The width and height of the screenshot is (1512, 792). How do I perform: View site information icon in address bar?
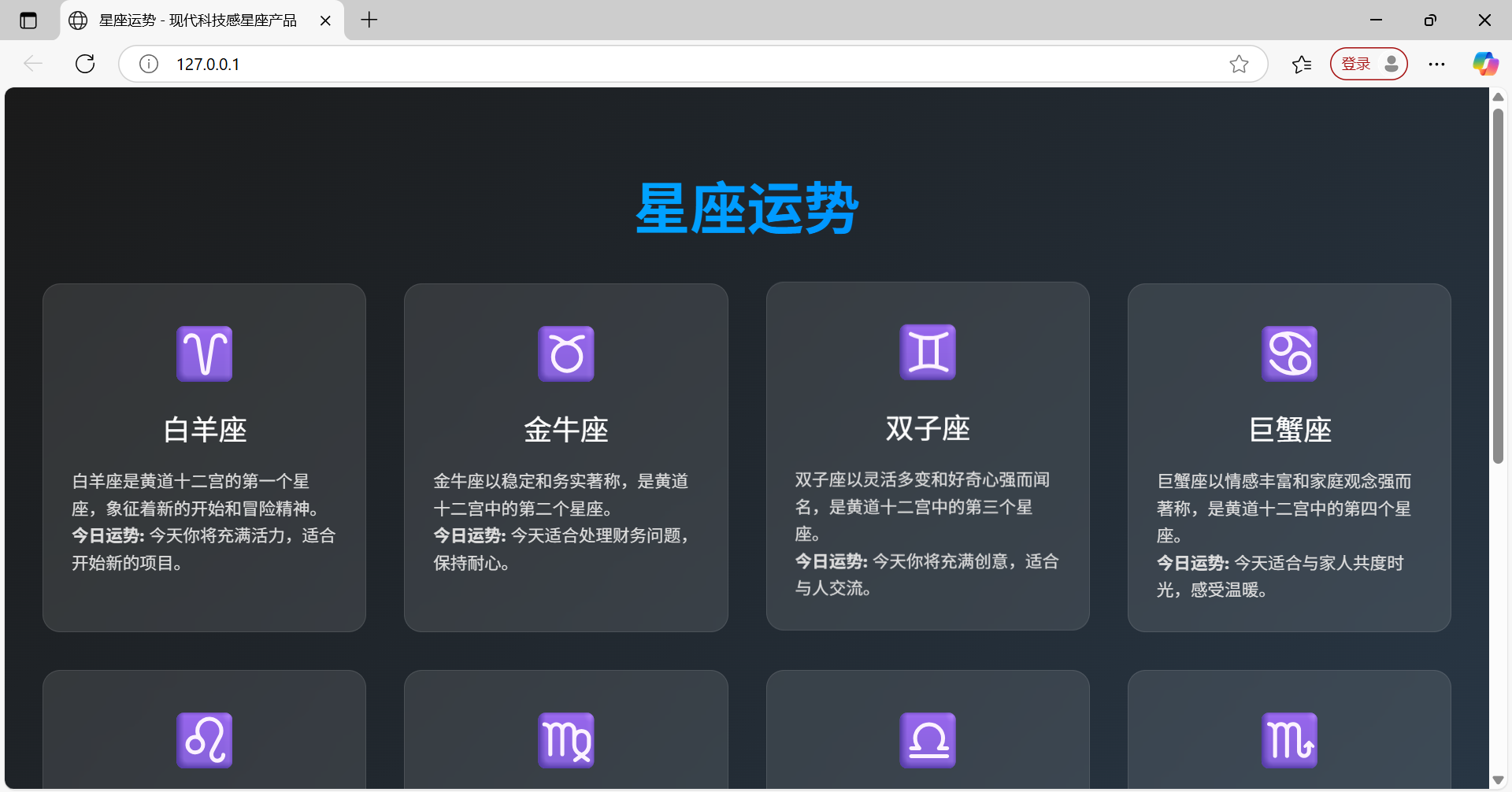[149, 64]
